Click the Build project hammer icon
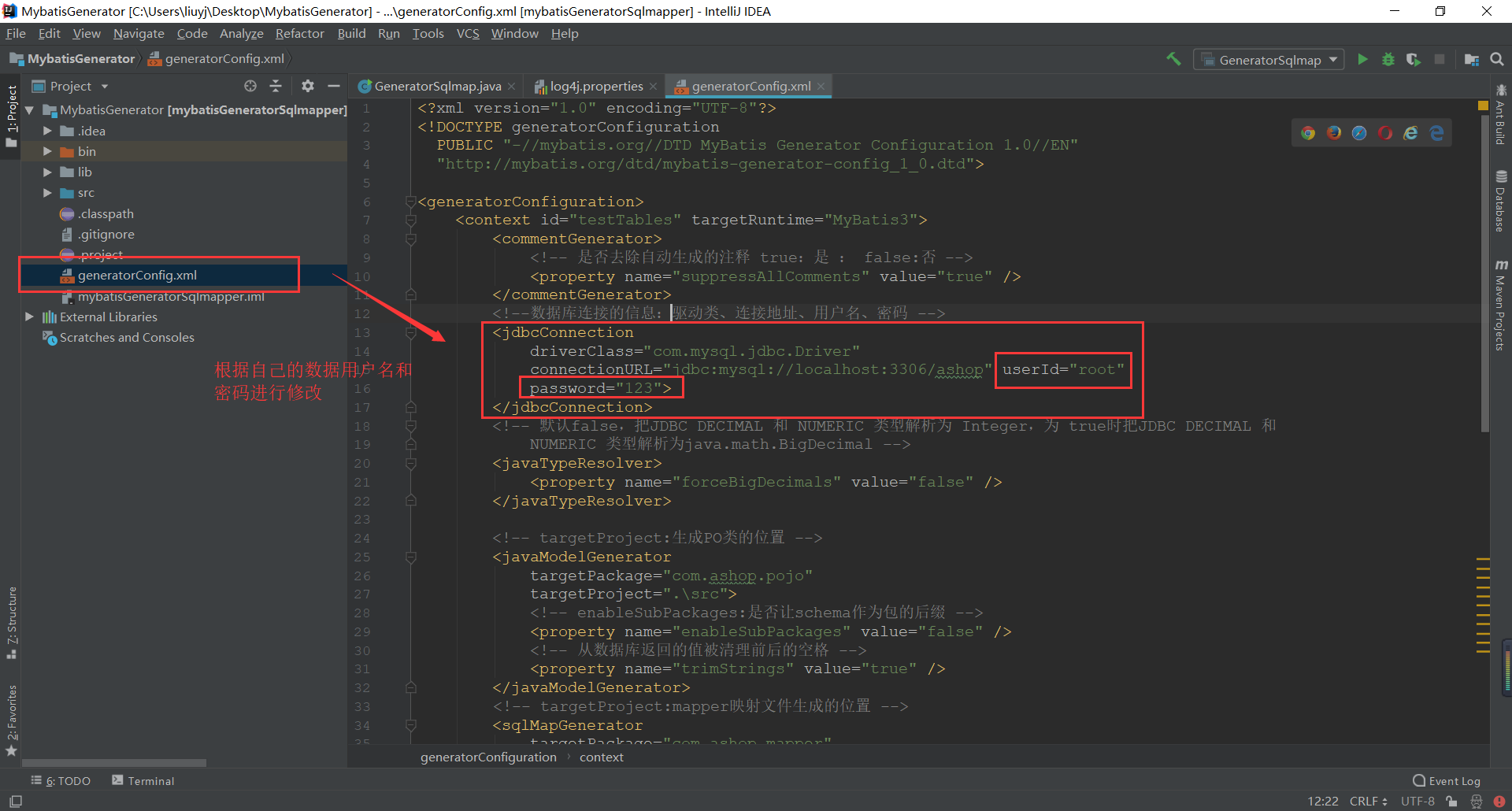 tap(1173, 59)
